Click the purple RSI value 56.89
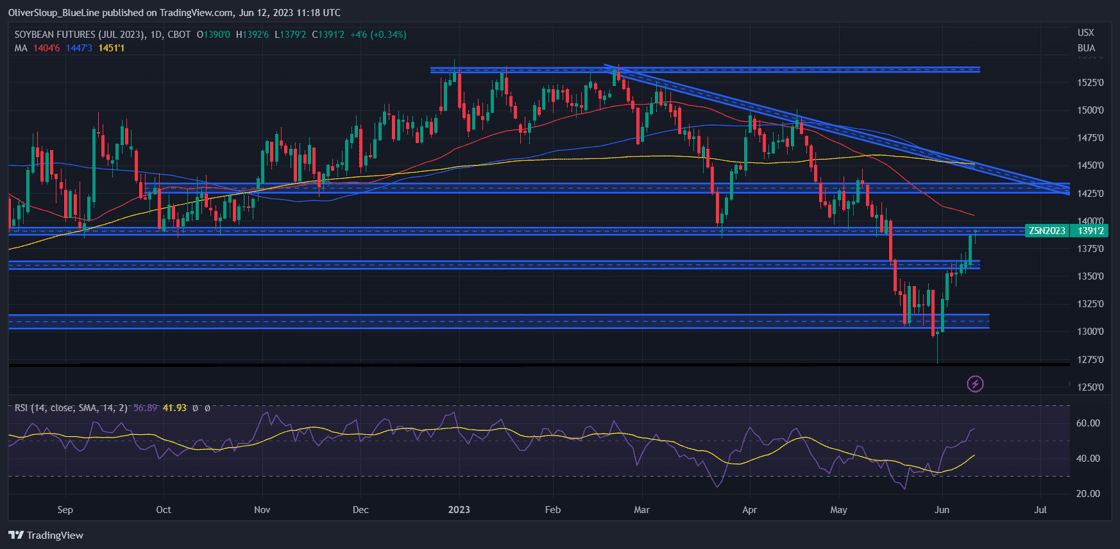Image resolution: width=1120 pixels, height=549 pixels. tap(146, 408)
